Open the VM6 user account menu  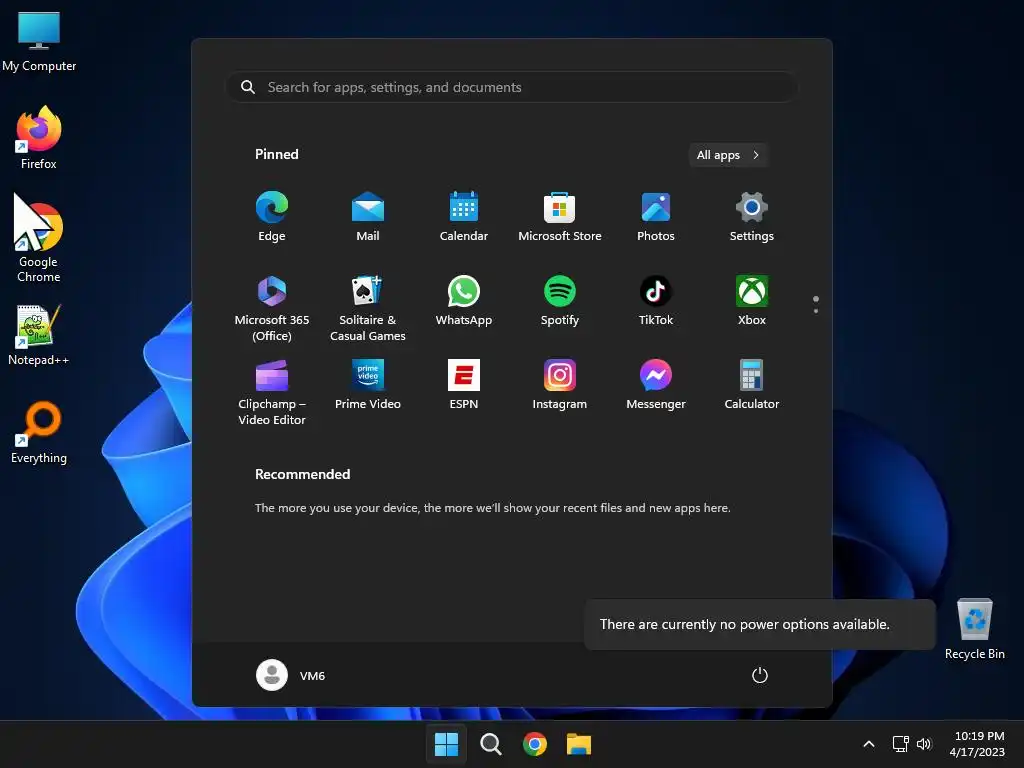tap(291, 675)
